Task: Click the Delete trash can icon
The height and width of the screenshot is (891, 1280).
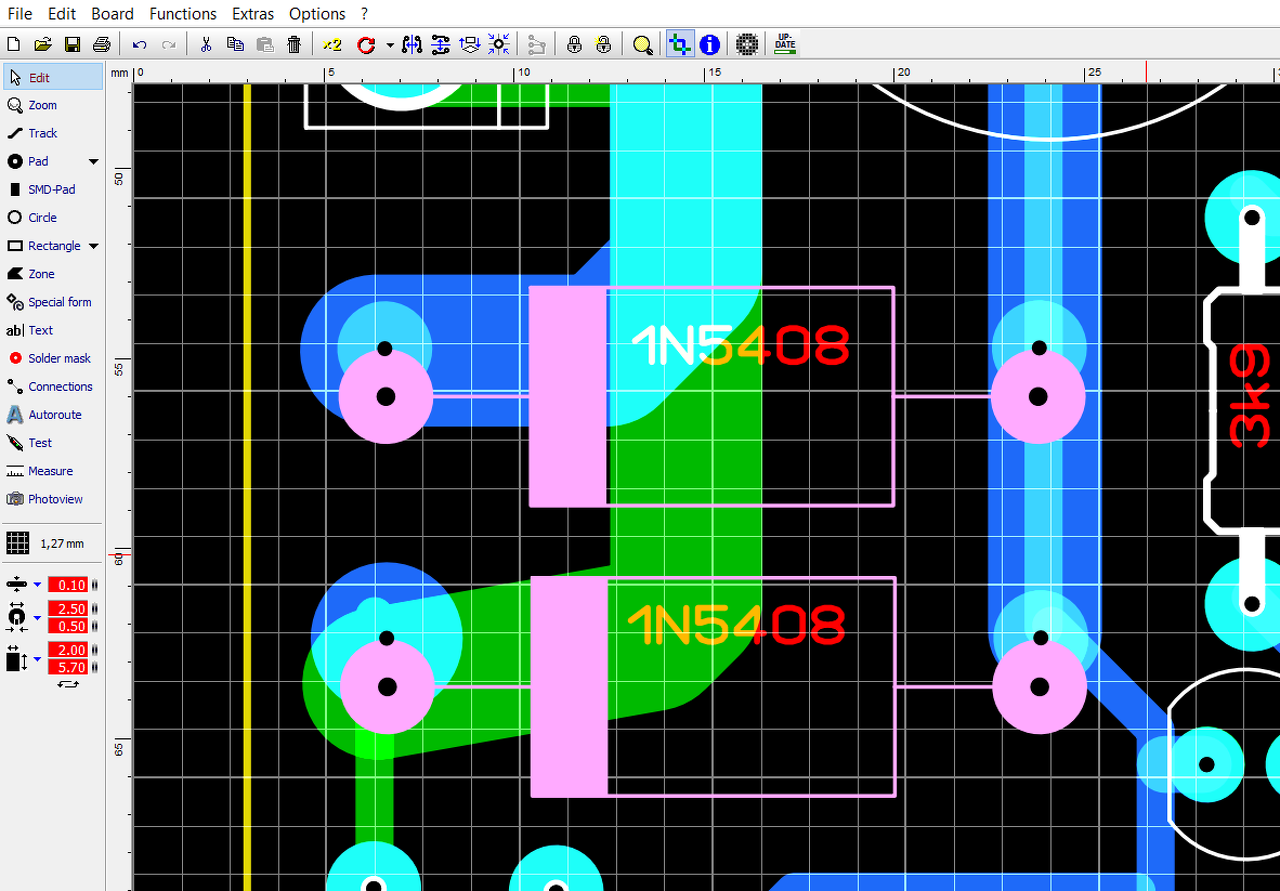Action: click(x=294, y=44)
